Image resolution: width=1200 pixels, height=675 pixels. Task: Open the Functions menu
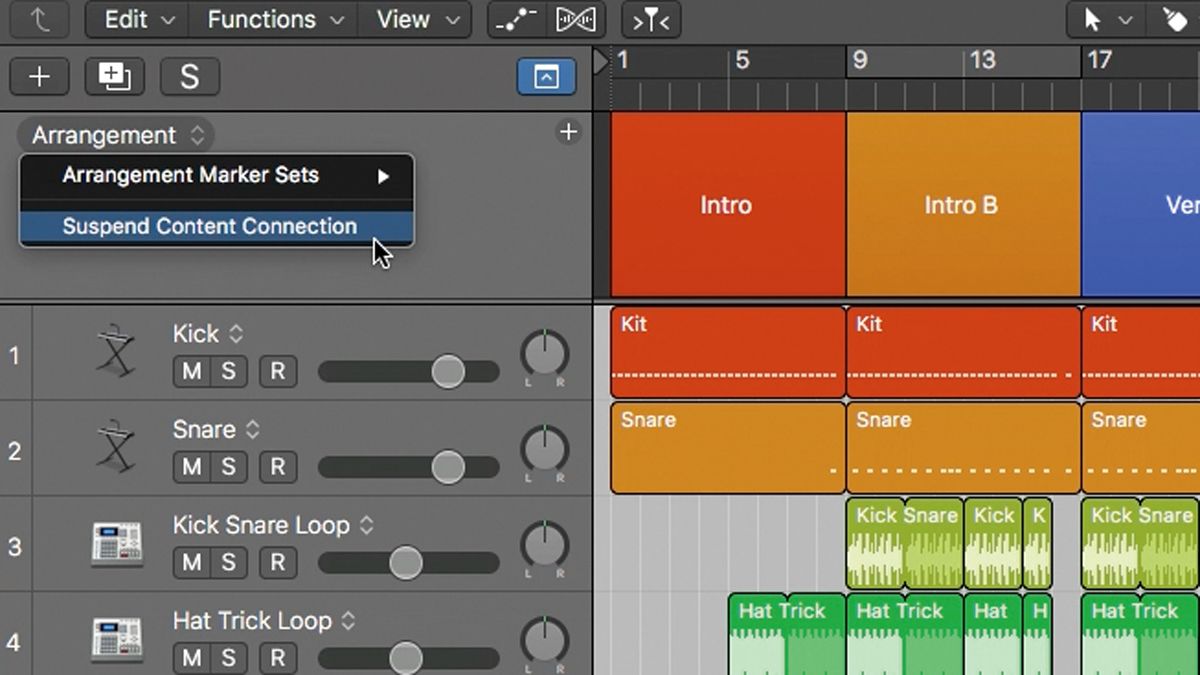(x=262, y=19)
